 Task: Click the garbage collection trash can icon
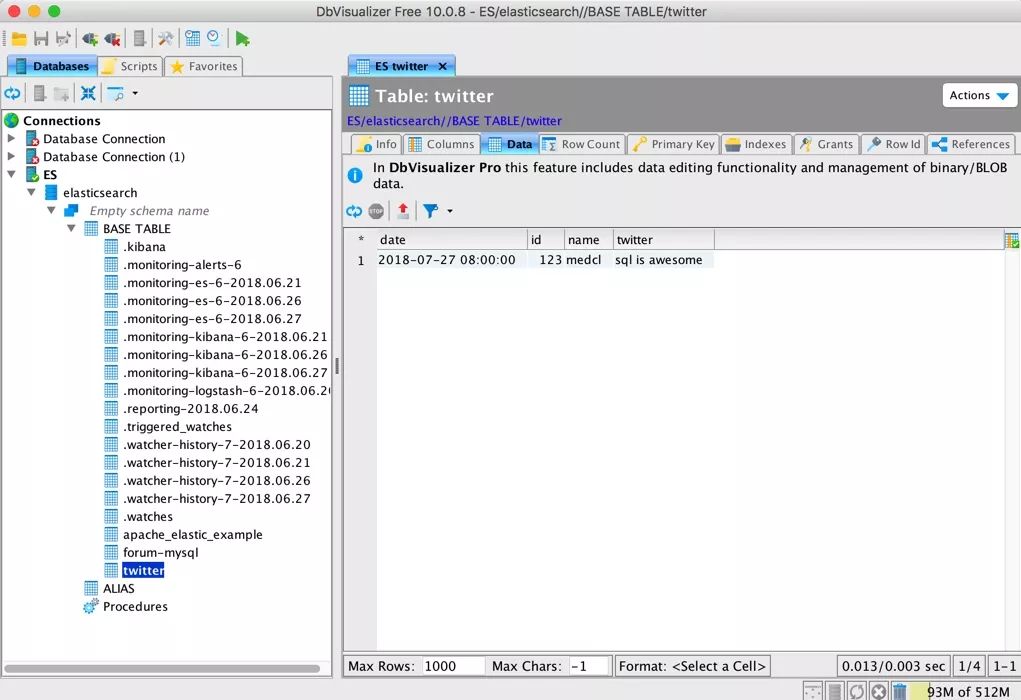point(899,691)
